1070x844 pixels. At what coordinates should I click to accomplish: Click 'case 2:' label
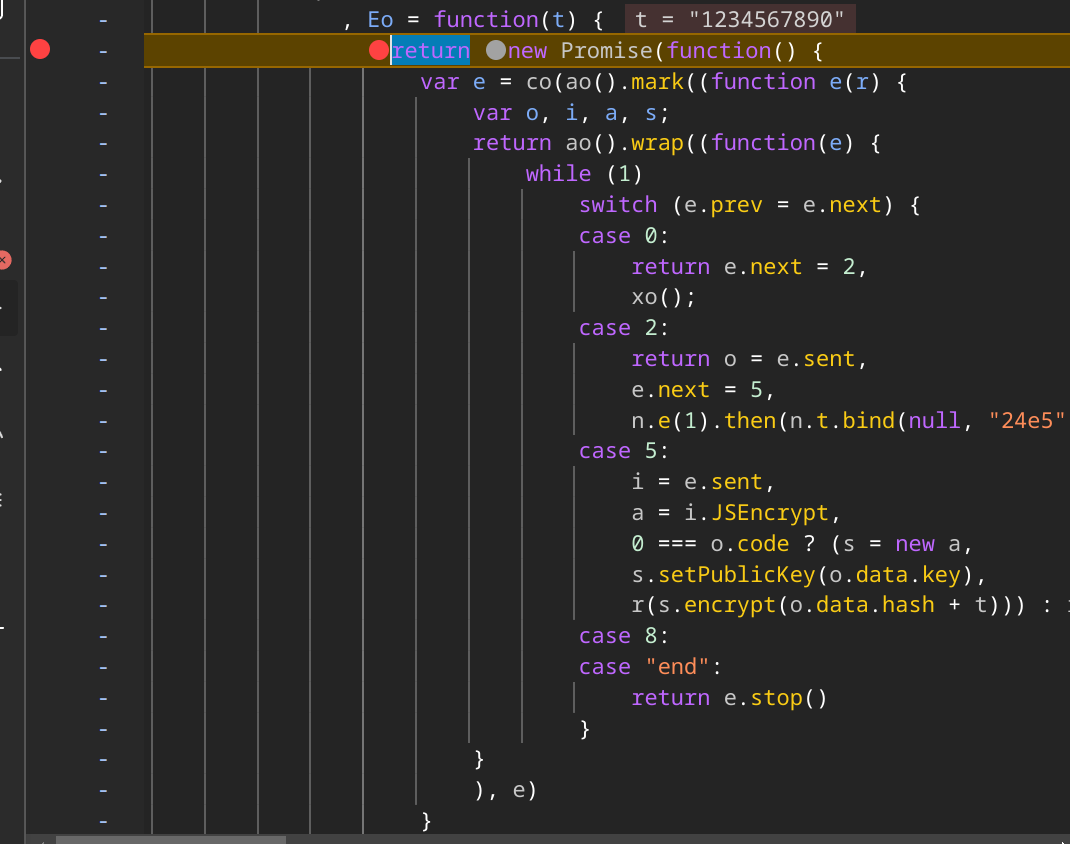pos(624,328)
